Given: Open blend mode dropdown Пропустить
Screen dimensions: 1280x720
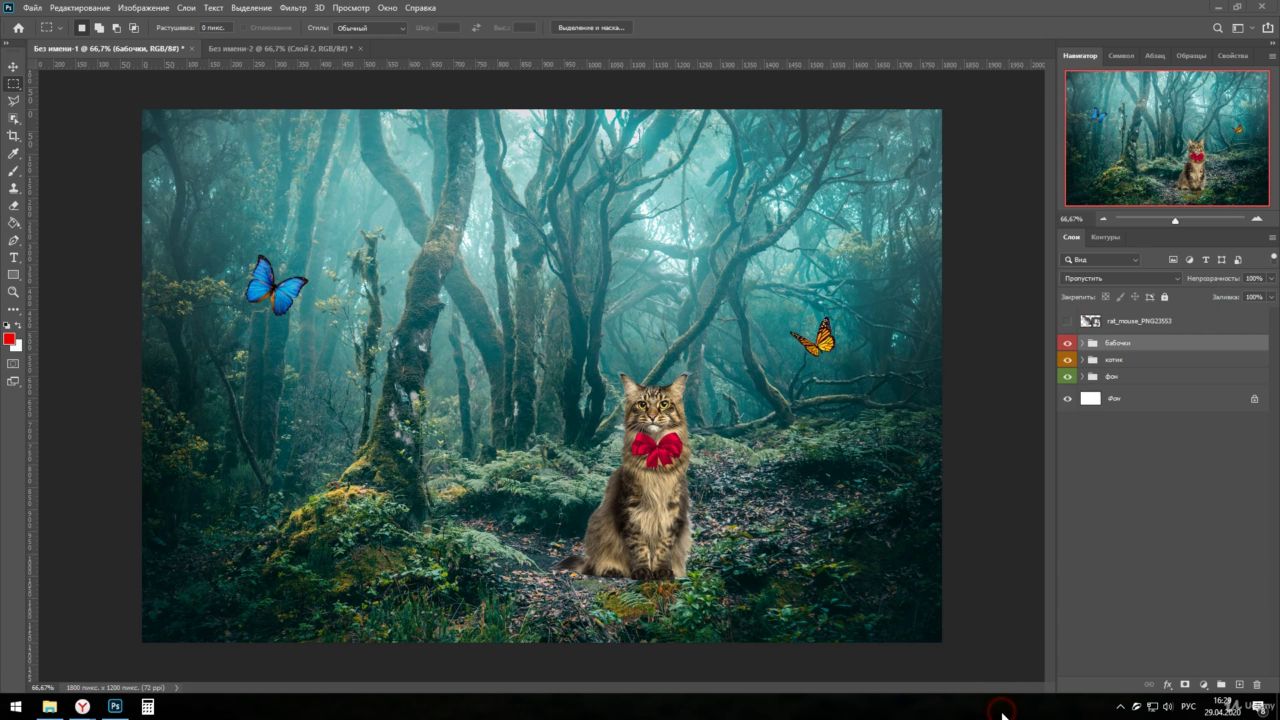Looking at the screenshot, I should tap(1121, 278).
